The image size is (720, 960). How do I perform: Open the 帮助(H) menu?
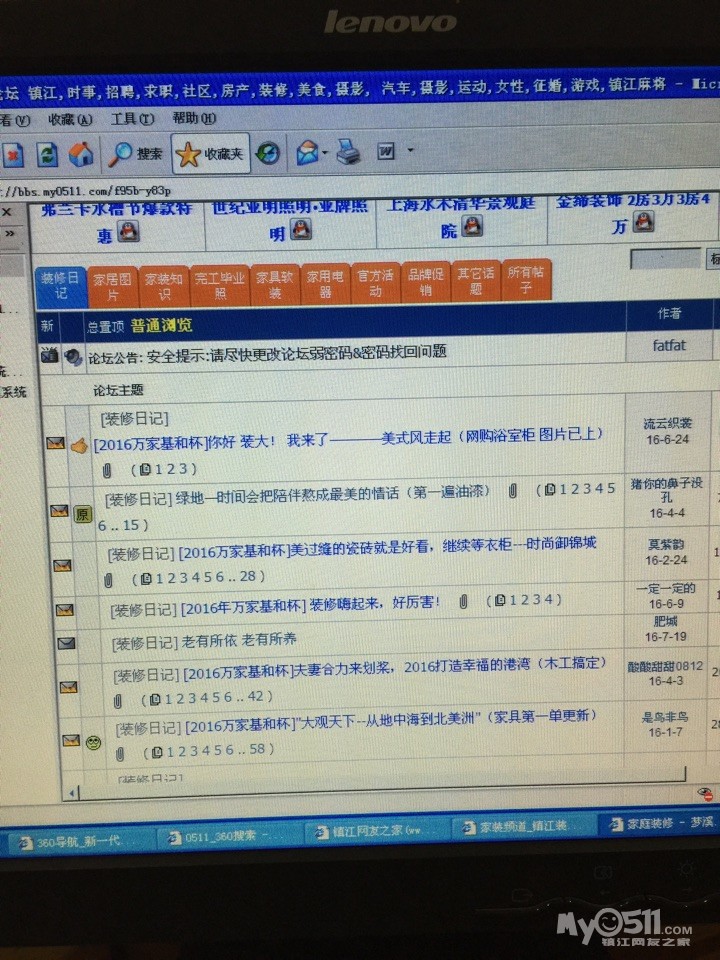pyautogui.click(x=190, y=118)
